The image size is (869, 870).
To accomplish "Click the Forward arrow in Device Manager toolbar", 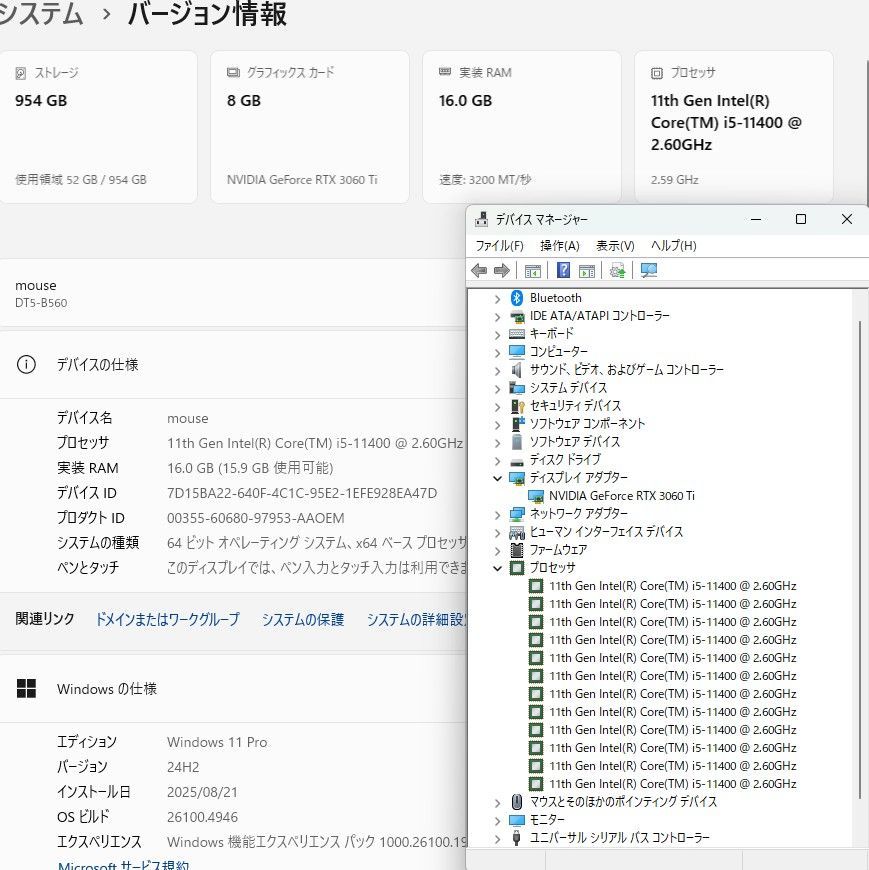I will pyautogui.click(x=502, y=271).
